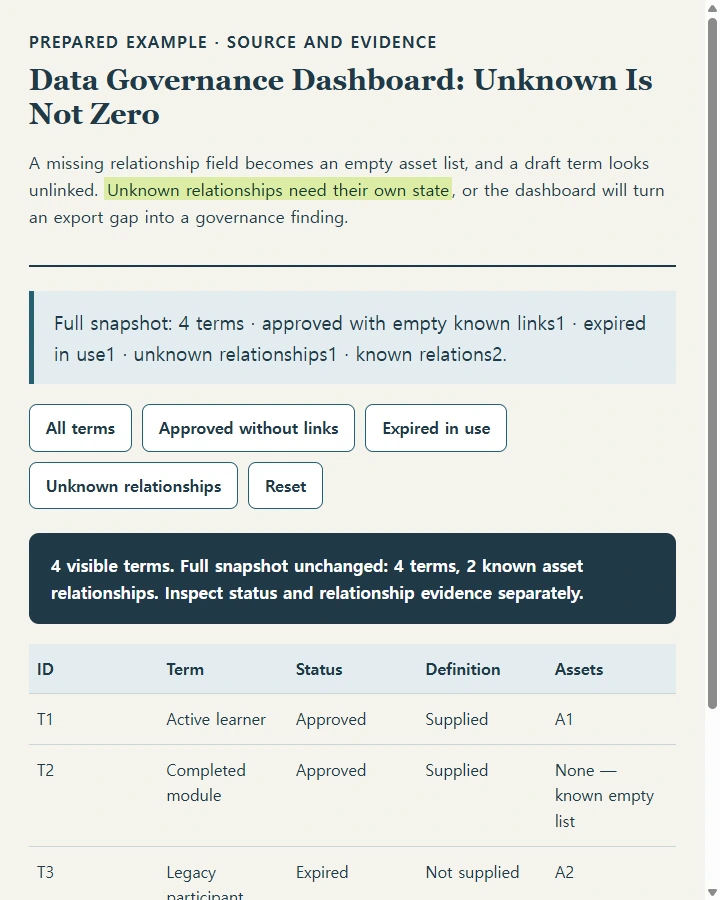Click the Expired status cell
Screen dimensions: 720x900
353,874
